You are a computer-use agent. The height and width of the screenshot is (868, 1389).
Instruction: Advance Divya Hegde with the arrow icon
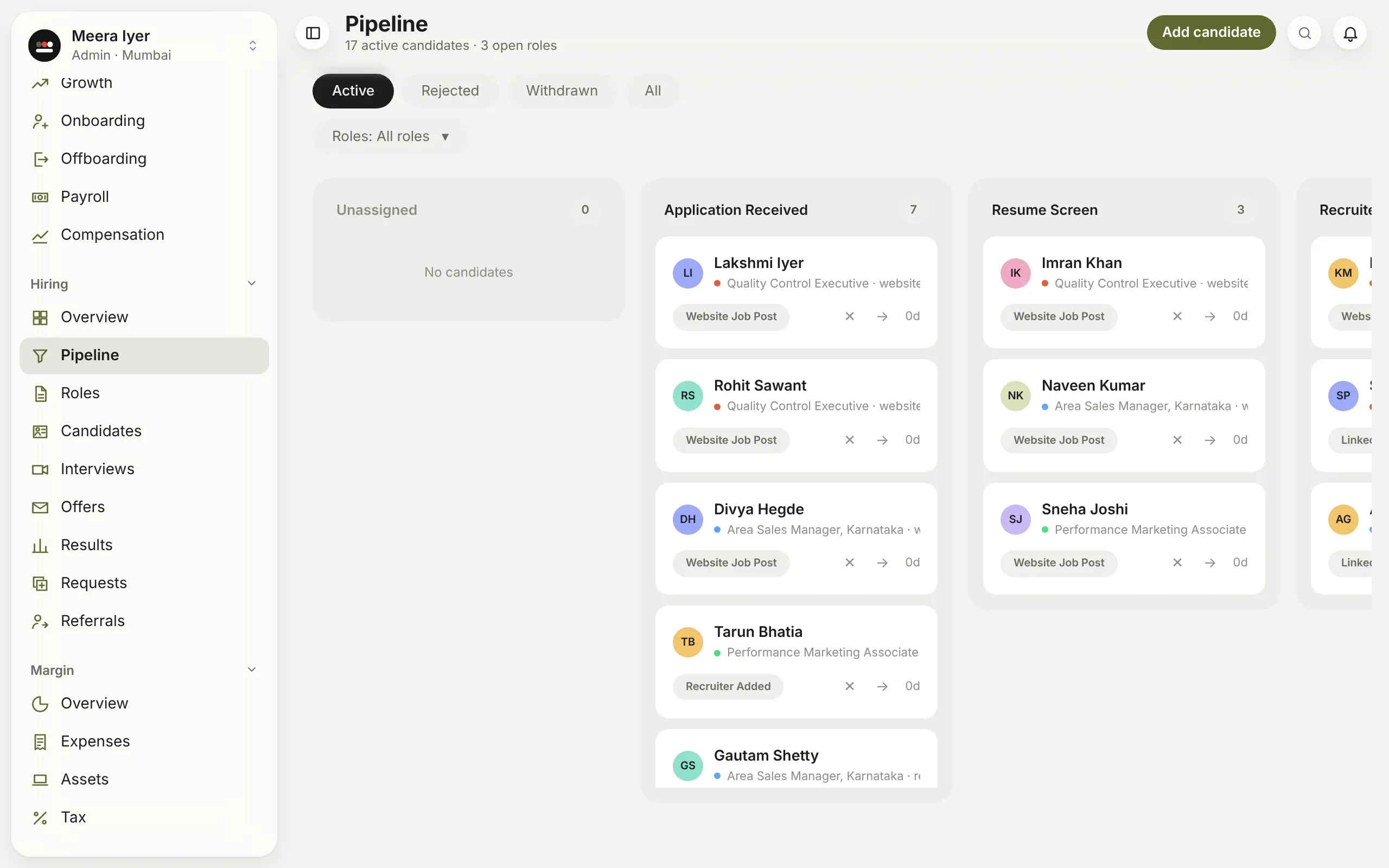point(882,563)
